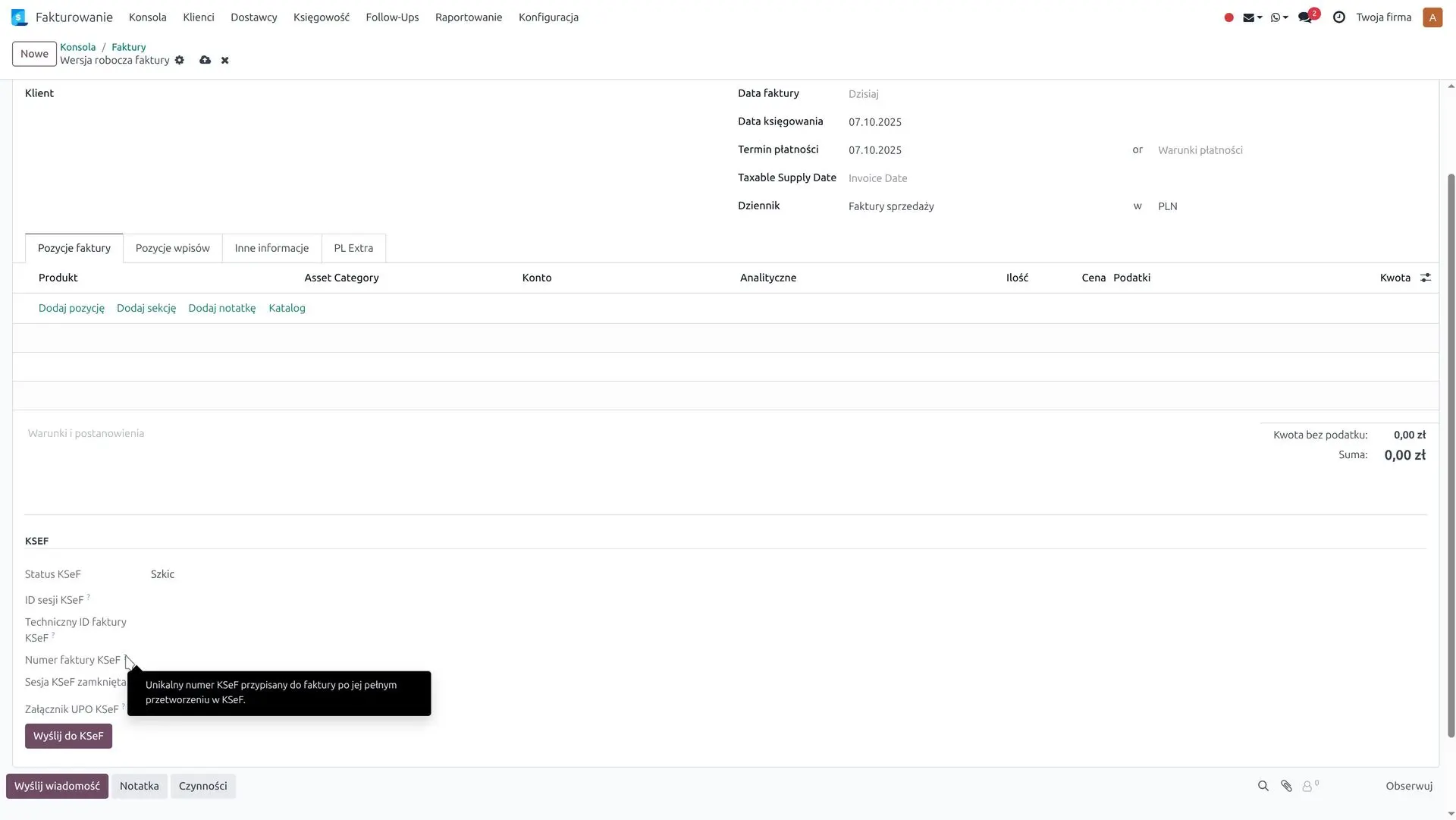Image resolution: width=1456 pixels, height=820 pixels.
Task: Click the save-to-cloud icon in breadcrumb
Action: 205,60
